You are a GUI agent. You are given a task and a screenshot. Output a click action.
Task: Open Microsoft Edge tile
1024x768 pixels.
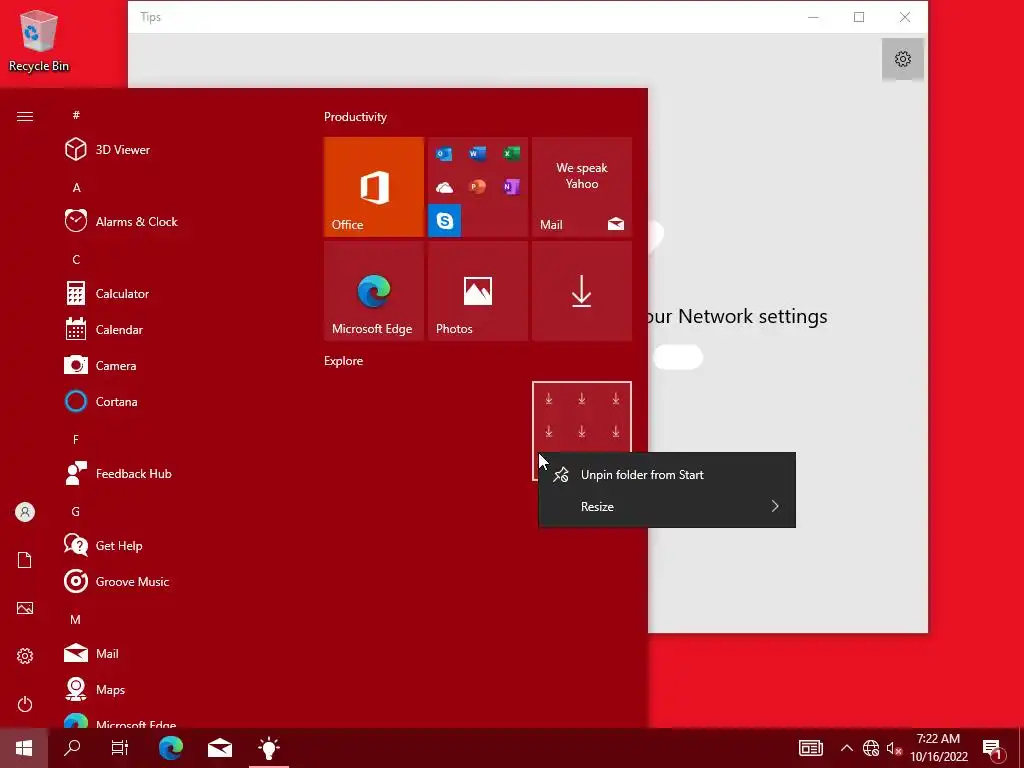coord(374,291)
